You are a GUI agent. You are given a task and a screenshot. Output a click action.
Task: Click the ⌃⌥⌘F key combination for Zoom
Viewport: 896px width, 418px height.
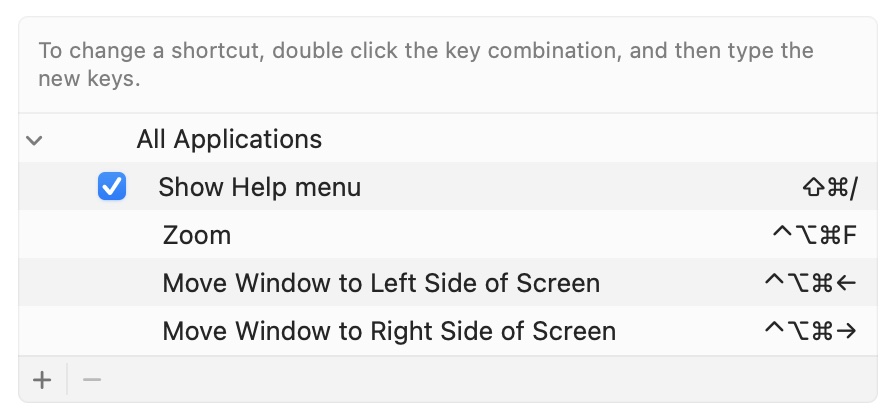point(815,236)
